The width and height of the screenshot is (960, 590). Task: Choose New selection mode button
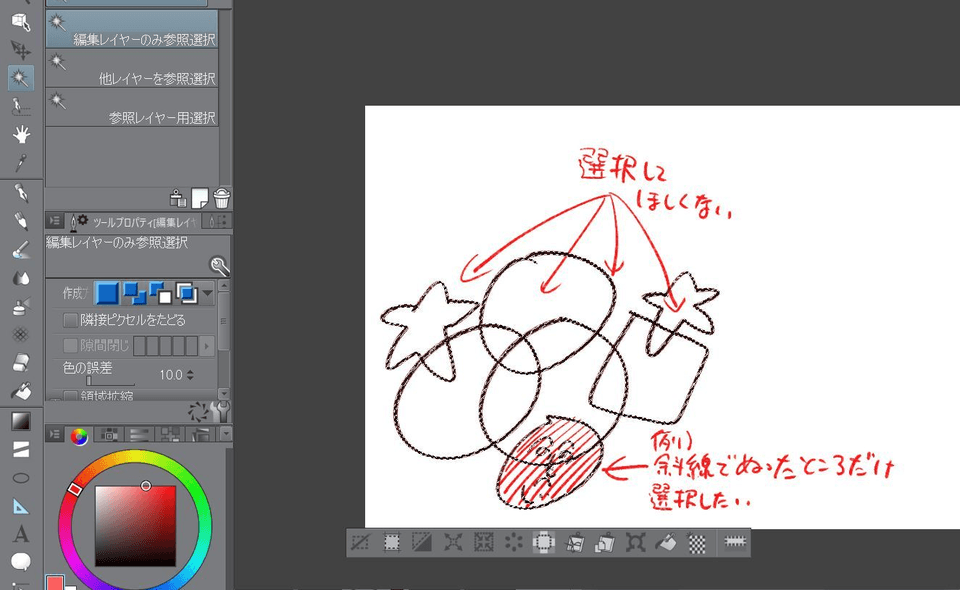click(x=107, y=293)
